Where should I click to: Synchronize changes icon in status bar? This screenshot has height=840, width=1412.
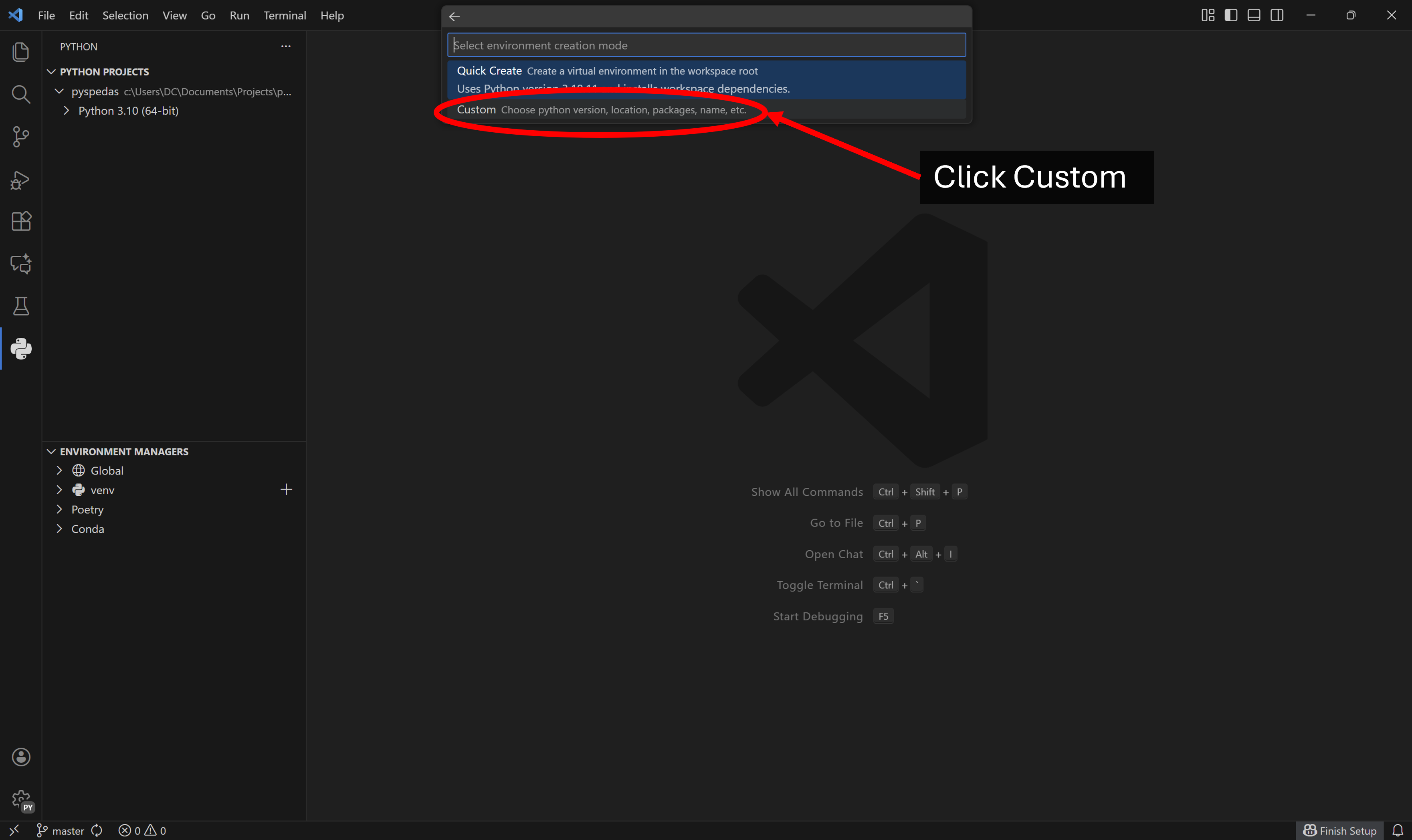[x=97, y=830]
